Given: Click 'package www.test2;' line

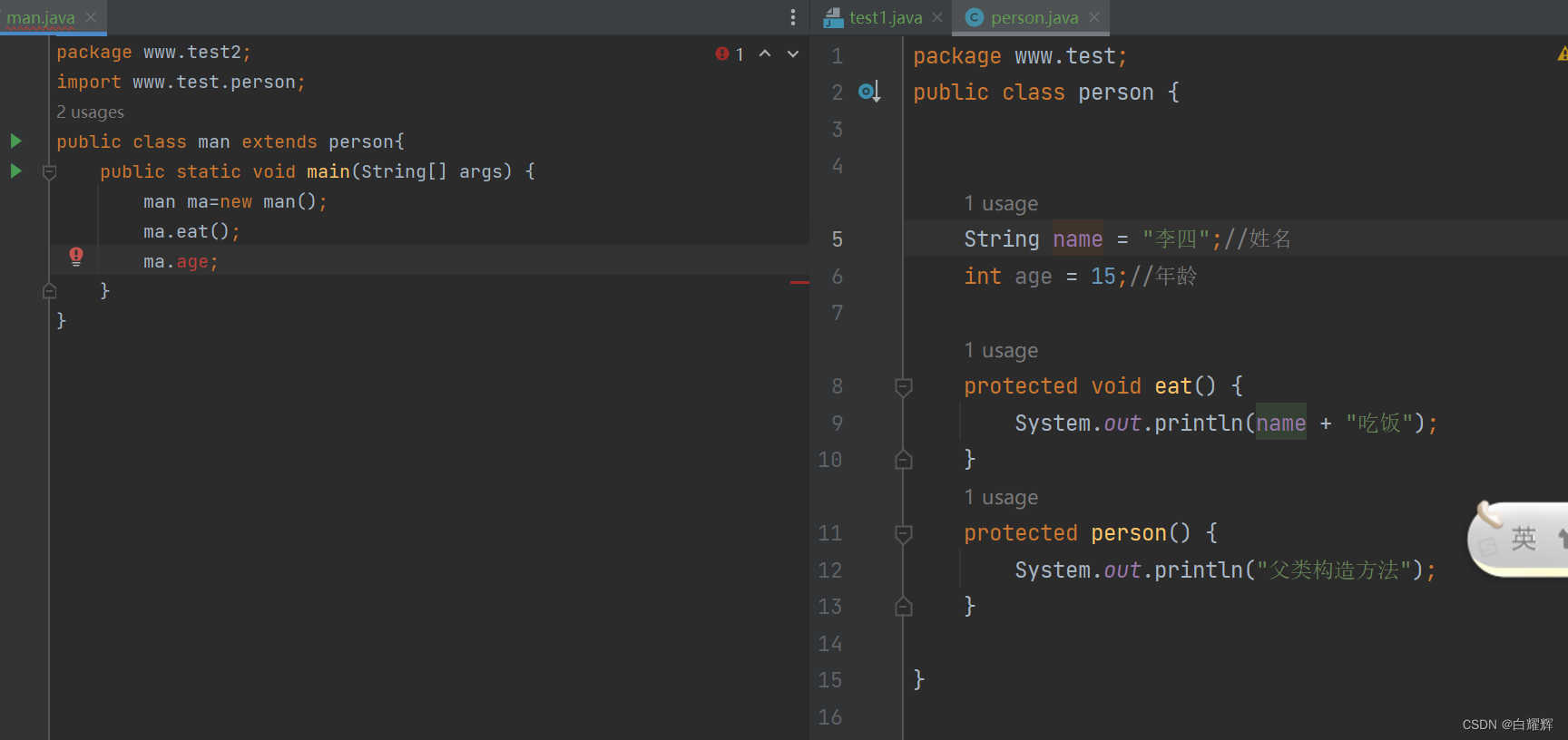Looking at the screenshot, I should coord(153,53).
